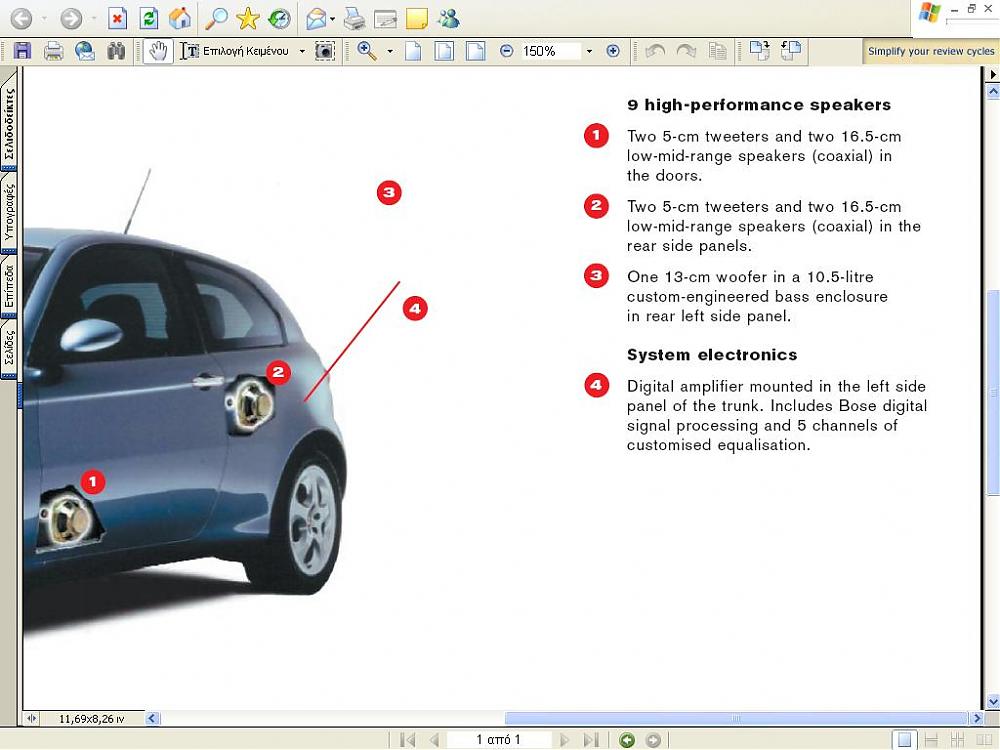Go to next page button
Image resolution: width=1000 pixels, height=750 pixels.
coord(564,740)
